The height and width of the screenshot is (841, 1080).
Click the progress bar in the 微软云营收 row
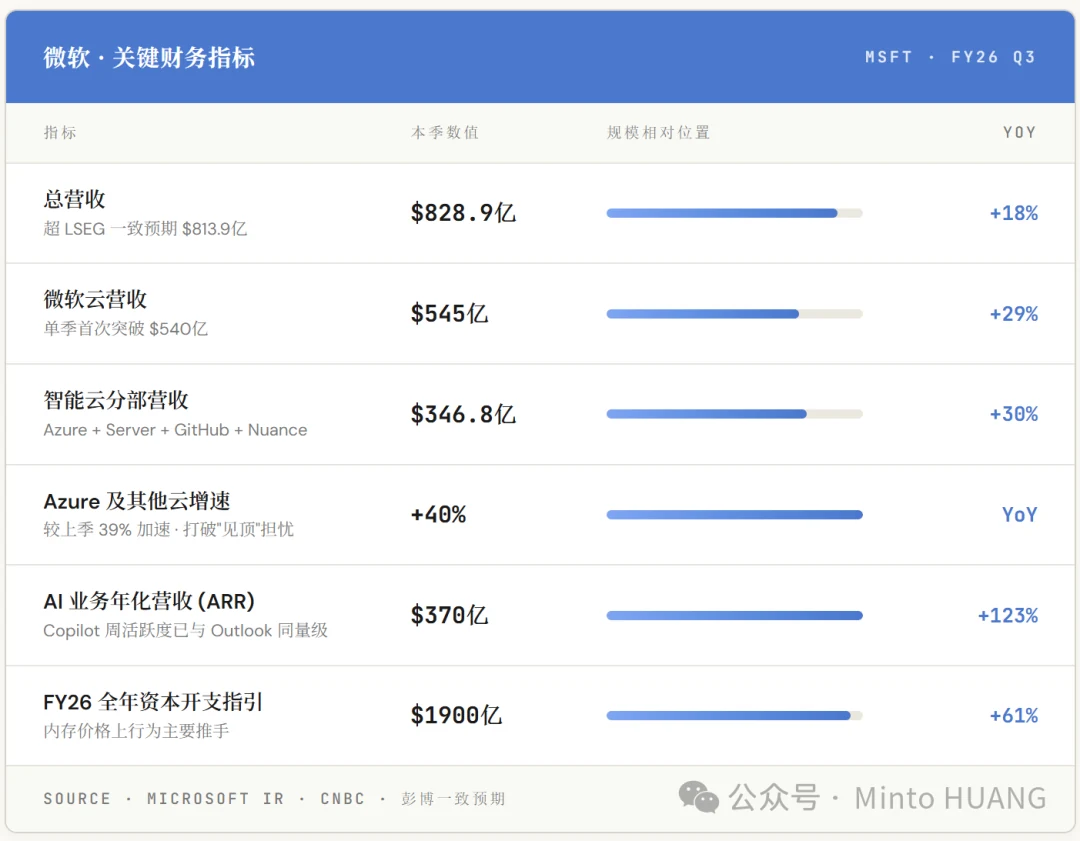coord(734,314)
